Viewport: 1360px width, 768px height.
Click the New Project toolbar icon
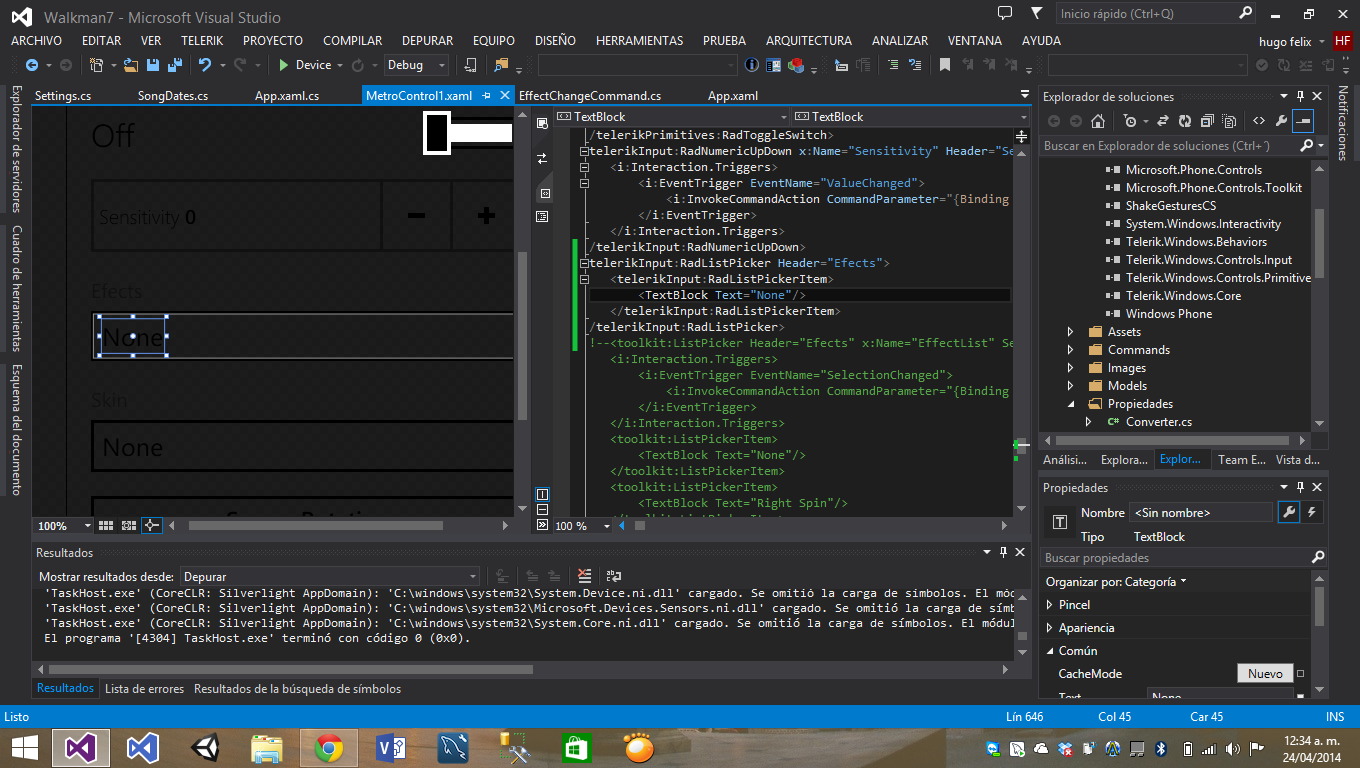(96, 65)
